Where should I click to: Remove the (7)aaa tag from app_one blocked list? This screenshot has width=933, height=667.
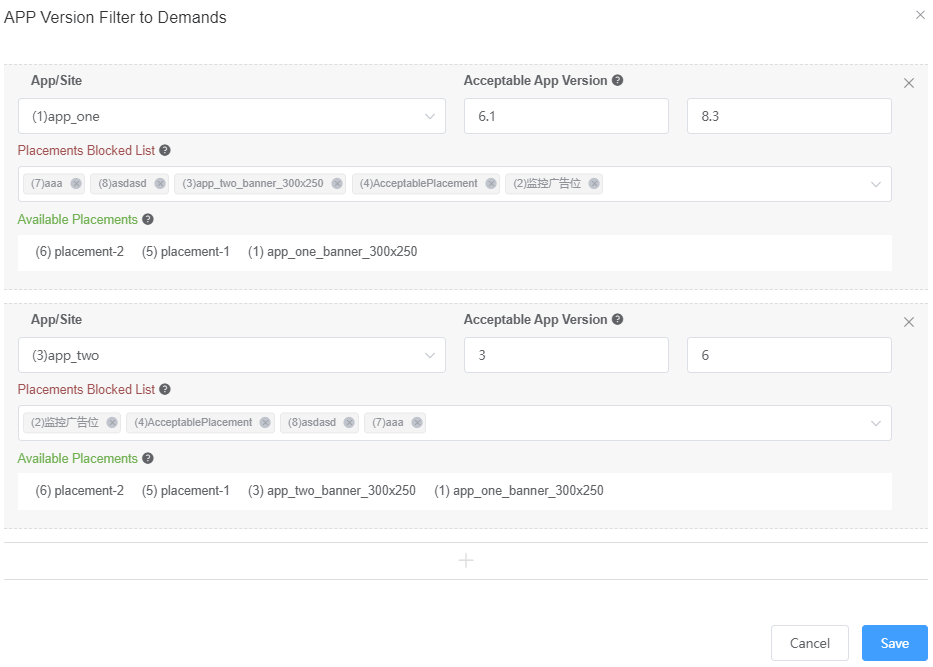76,183
